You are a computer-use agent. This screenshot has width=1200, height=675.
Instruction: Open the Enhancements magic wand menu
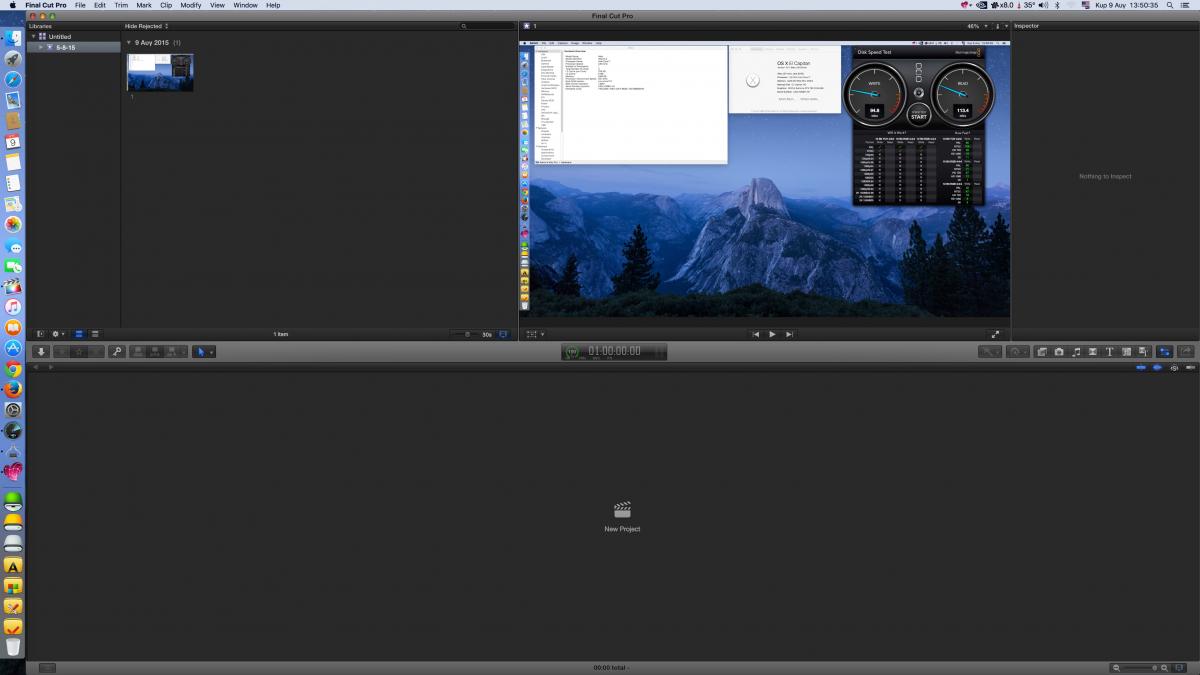point(989,352)
